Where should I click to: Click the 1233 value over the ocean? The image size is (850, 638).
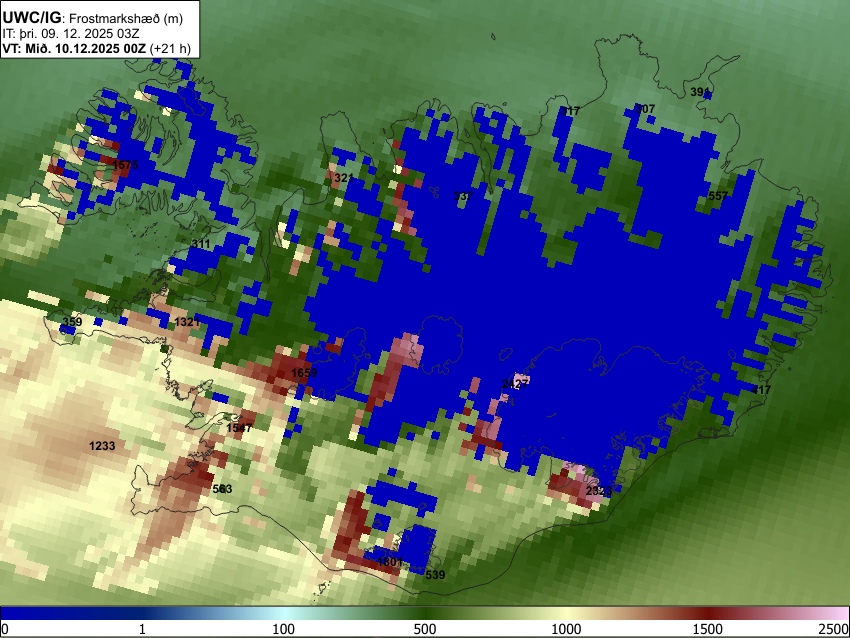click(x=102, y=446)
